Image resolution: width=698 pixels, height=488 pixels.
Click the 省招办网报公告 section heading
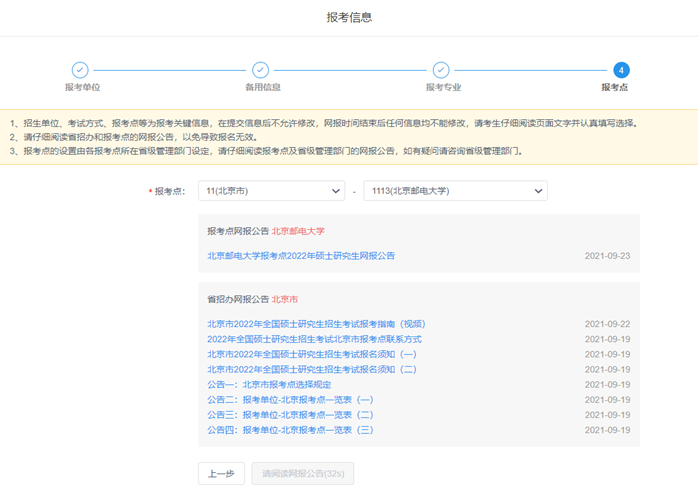(238, 299)
